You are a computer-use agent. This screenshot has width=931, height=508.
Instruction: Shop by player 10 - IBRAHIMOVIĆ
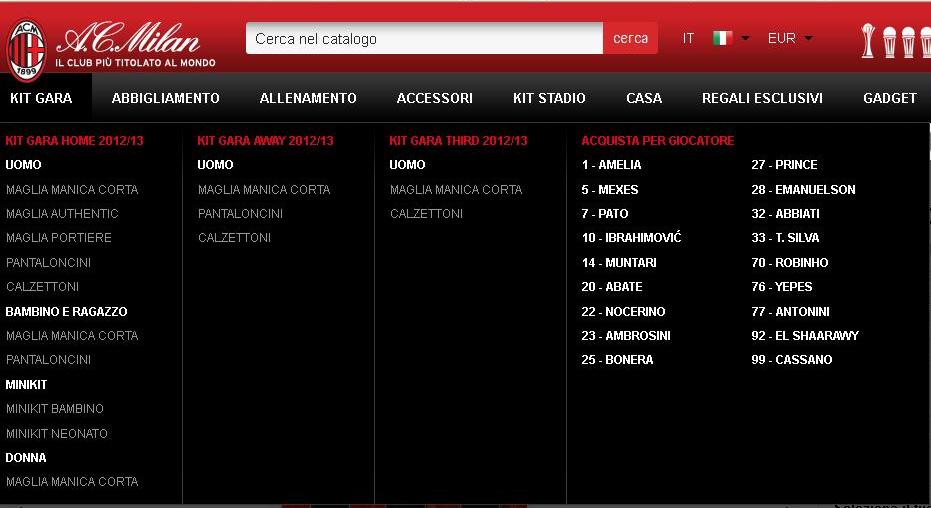[x=631, y=238]
